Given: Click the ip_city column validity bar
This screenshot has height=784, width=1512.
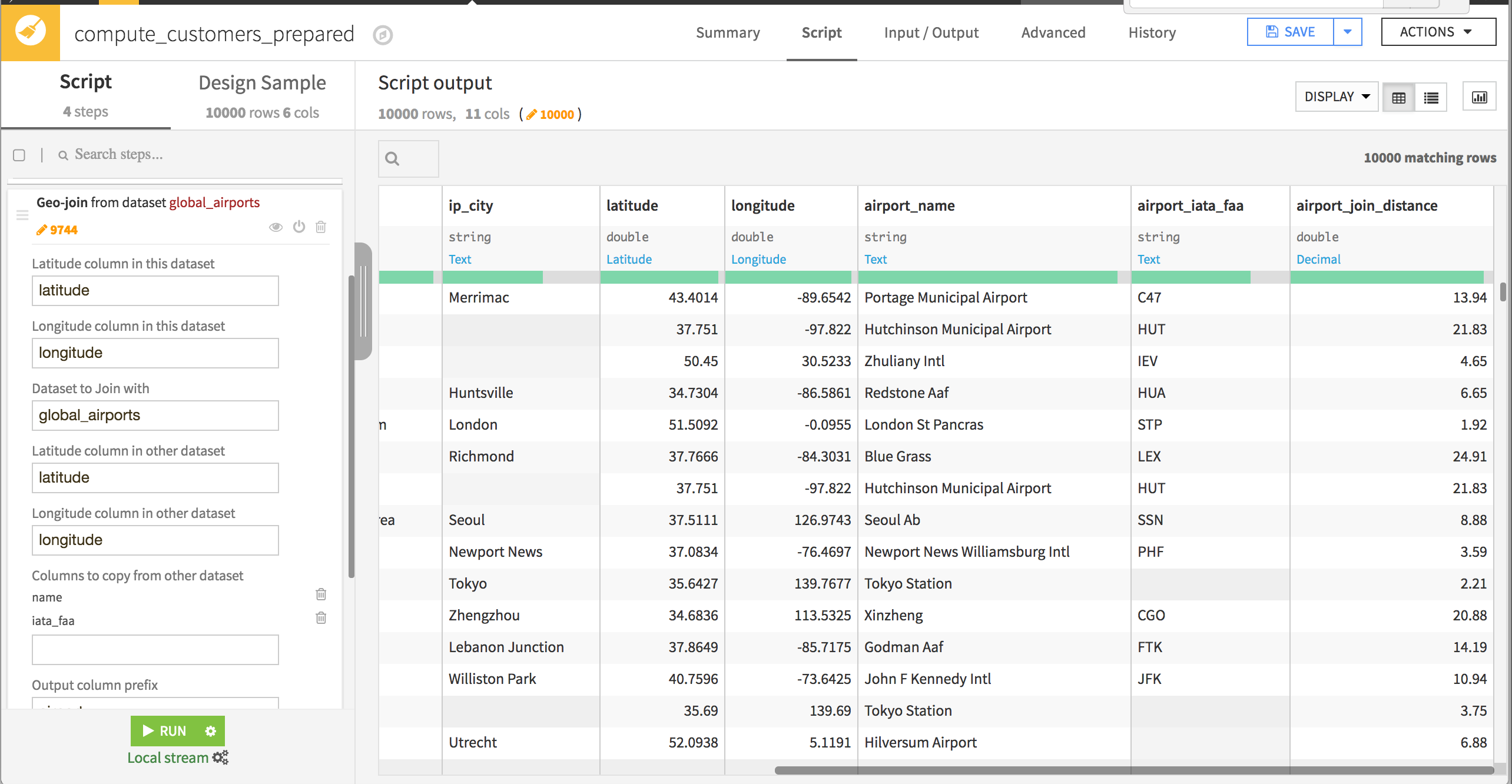Looking at the screenshot, I should 521,277.
